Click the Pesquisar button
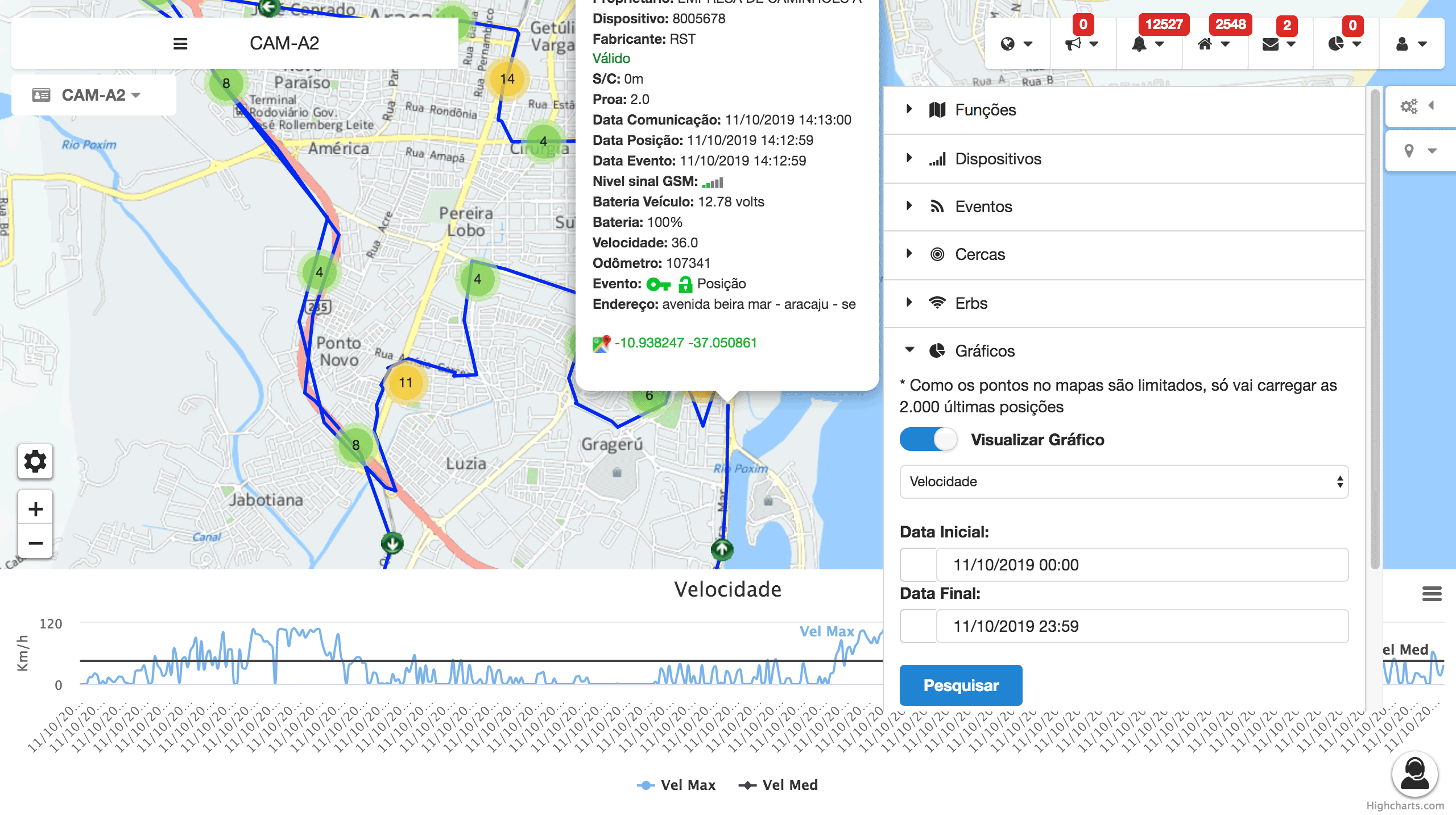Screen dimensions: 1456x815 [961, 685]
